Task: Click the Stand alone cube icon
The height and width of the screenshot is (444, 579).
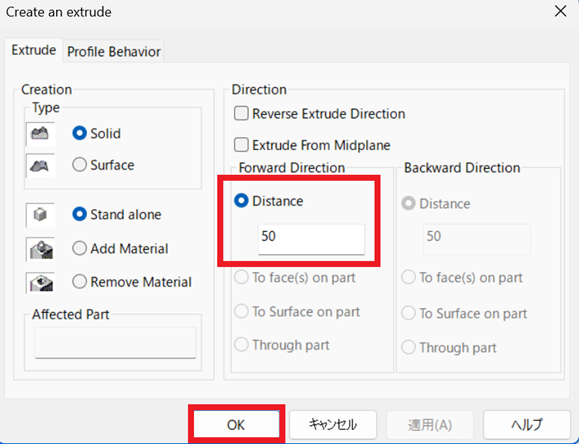Action: [40, 215]
